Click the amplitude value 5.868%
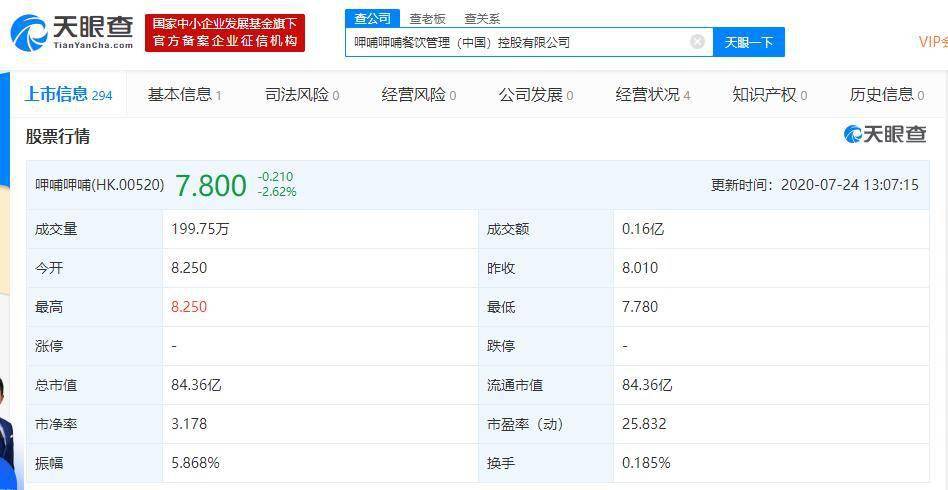948x490 pixels. click(195, 463)
